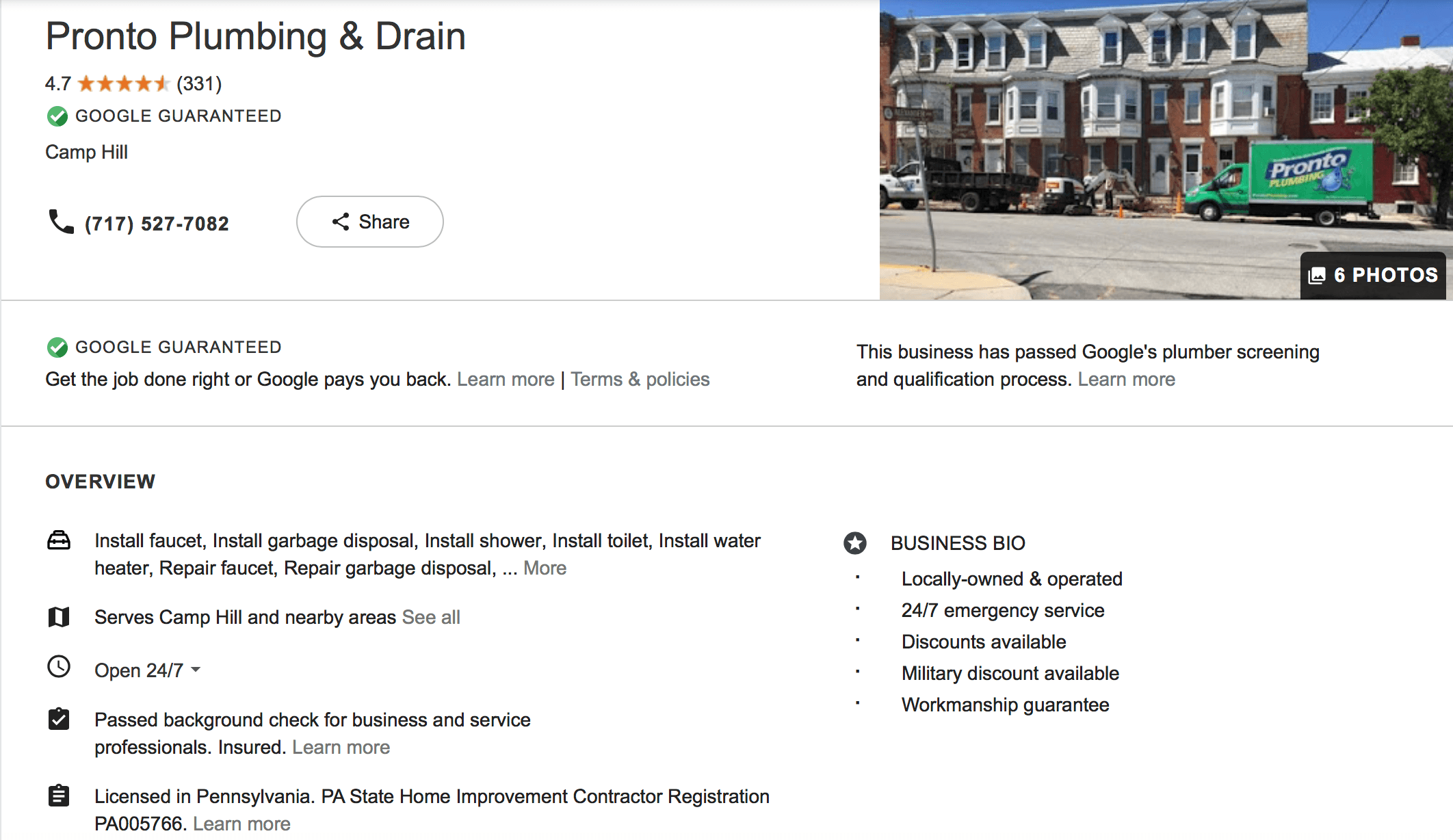The height and width of the screenshot is (840, 1453).
Task: Click the map icon beside service areas
Action: click(59, 617)
